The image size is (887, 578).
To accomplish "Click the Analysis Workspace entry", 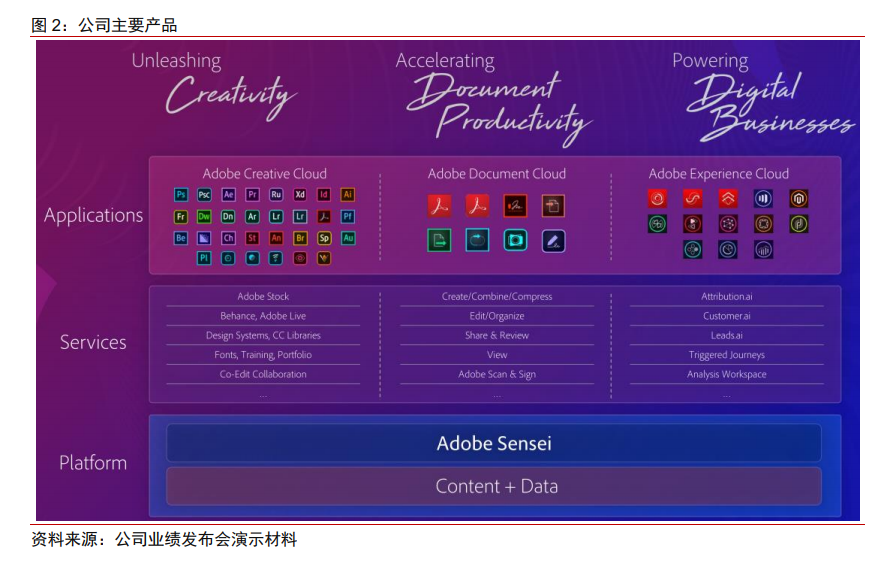I will tap(727, 374).
